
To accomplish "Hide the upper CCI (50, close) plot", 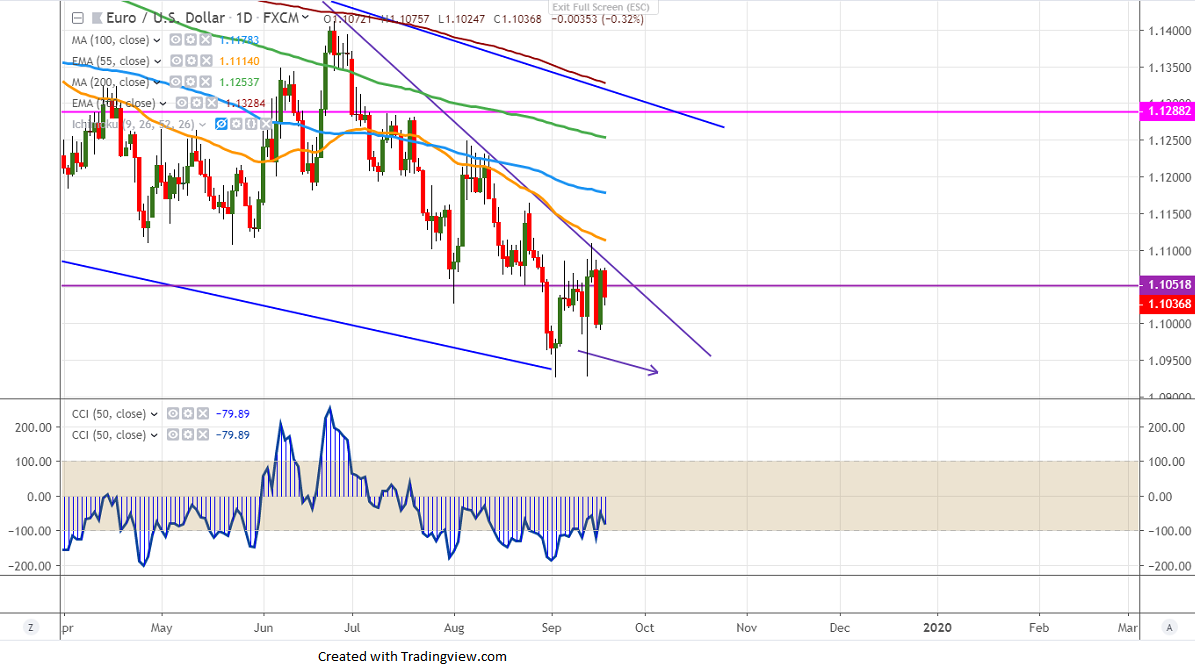I will (x=173, y=414).
